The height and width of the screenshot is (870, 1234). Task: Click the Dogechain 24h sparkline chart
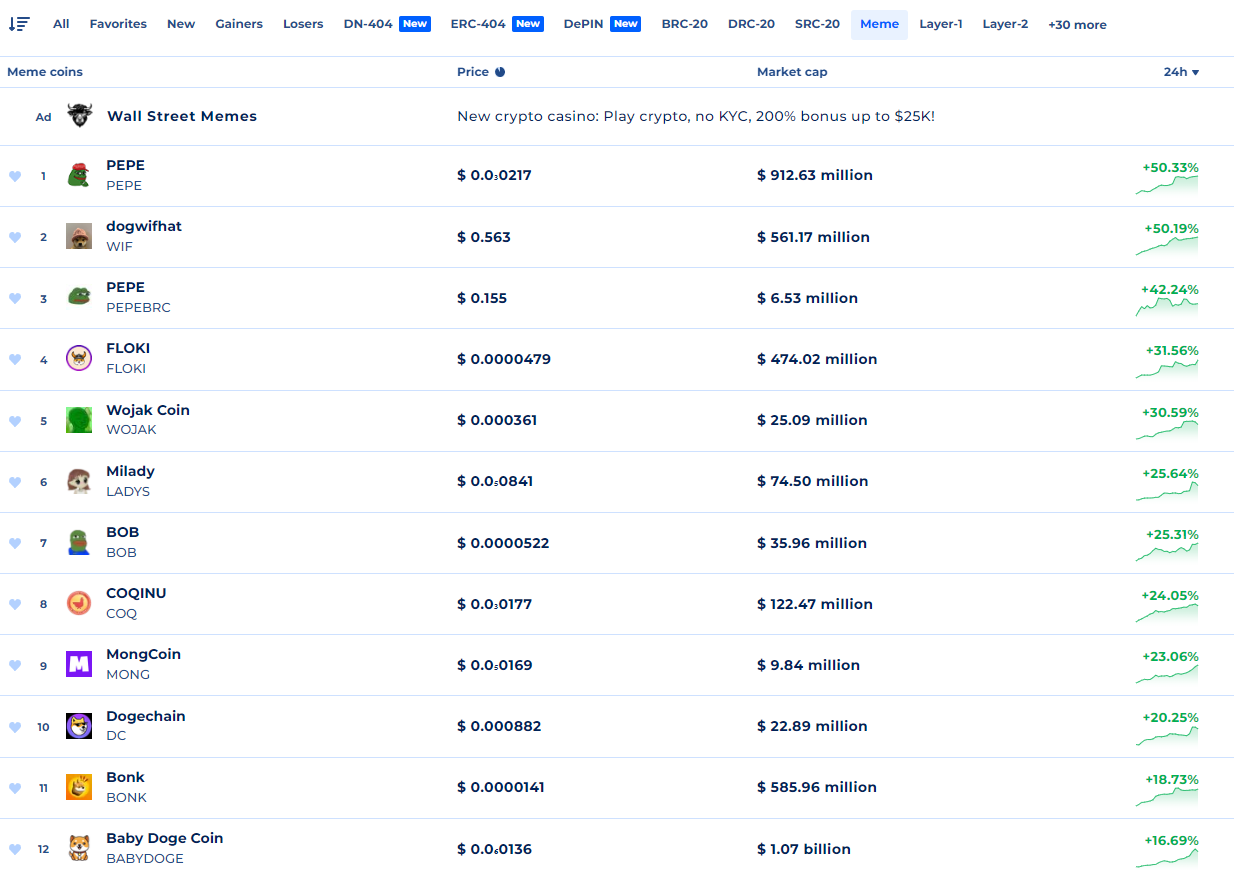(1167, 736)
